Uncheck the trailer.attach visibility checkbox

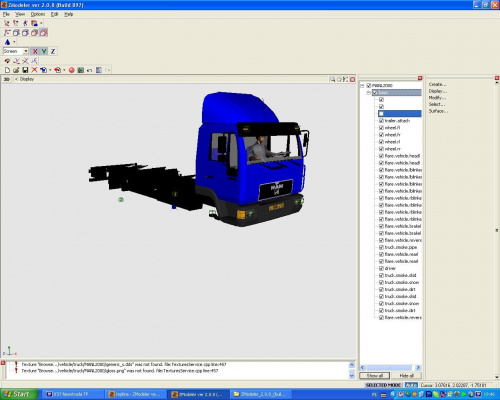pyautogui.click(x=381, y=121)
